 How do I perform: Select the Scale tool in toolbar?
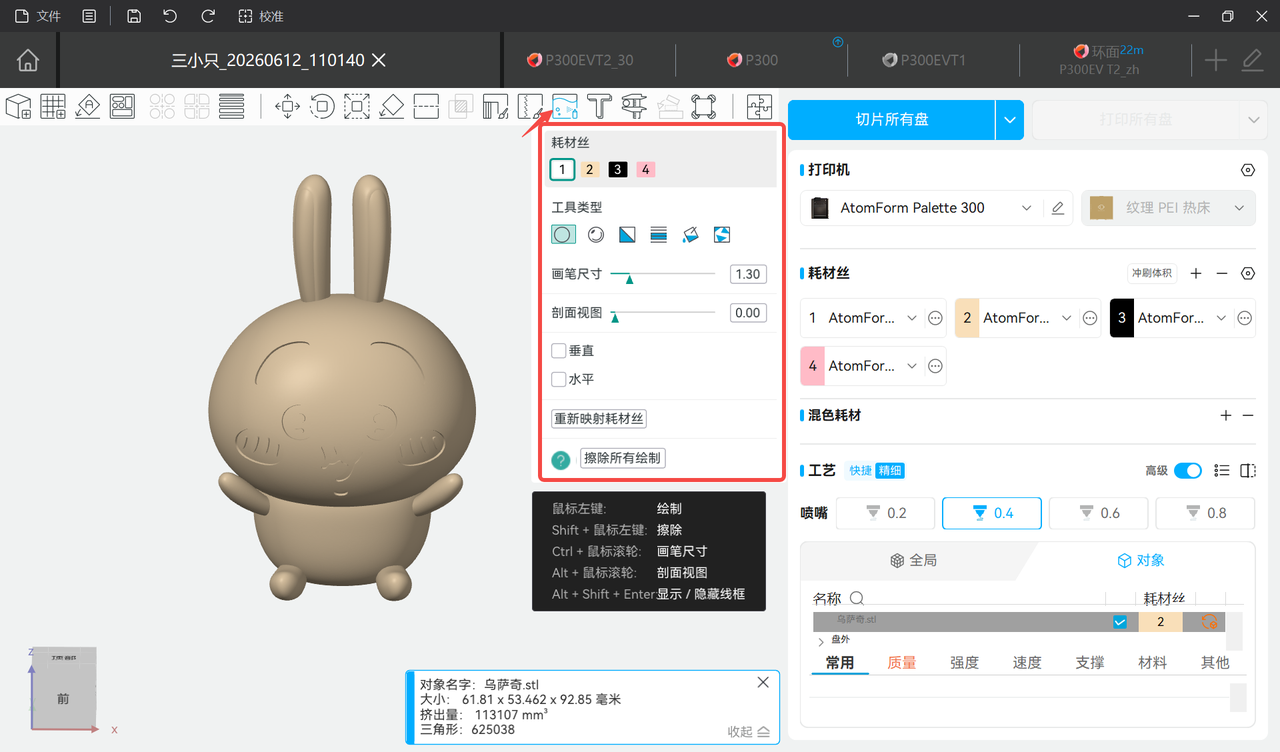pos(357,106)
